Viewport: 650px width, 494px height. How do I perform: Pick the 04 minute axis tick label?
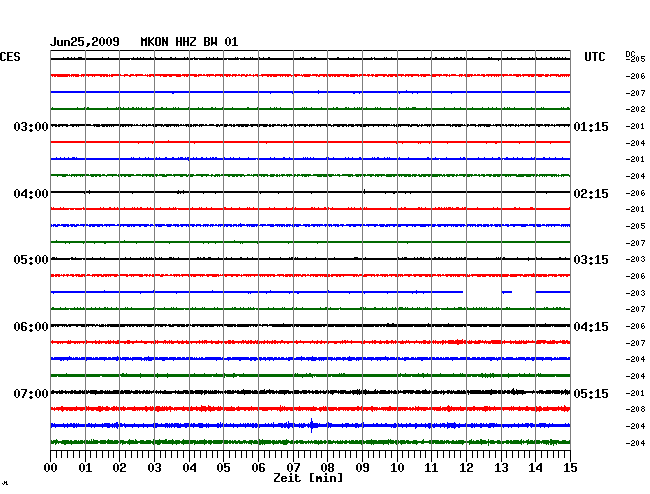click(189, 468)
